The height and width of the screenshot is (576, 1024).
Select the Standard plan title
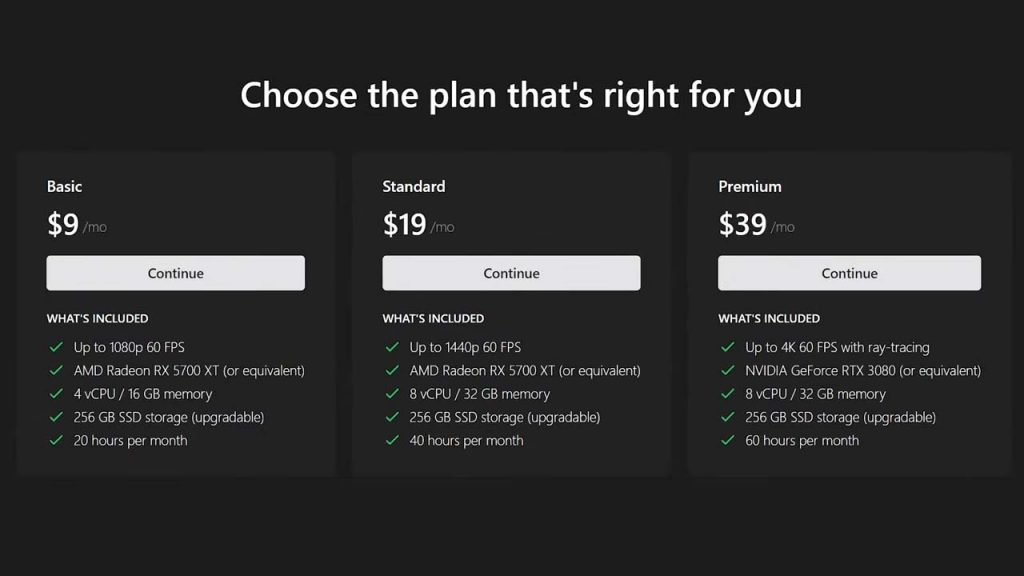(x=413, y=186)
